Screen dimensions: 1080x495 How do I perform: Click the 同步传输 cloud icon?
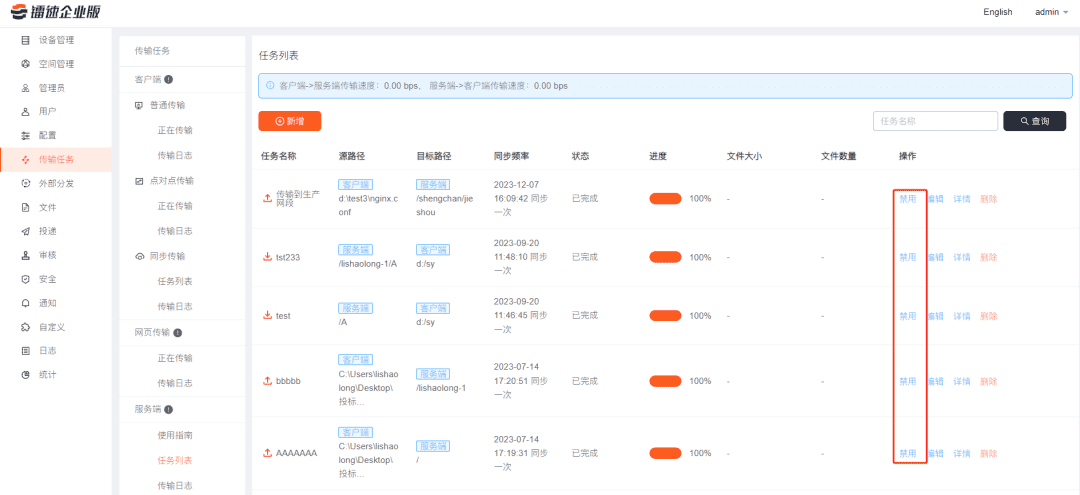[139, 256]
